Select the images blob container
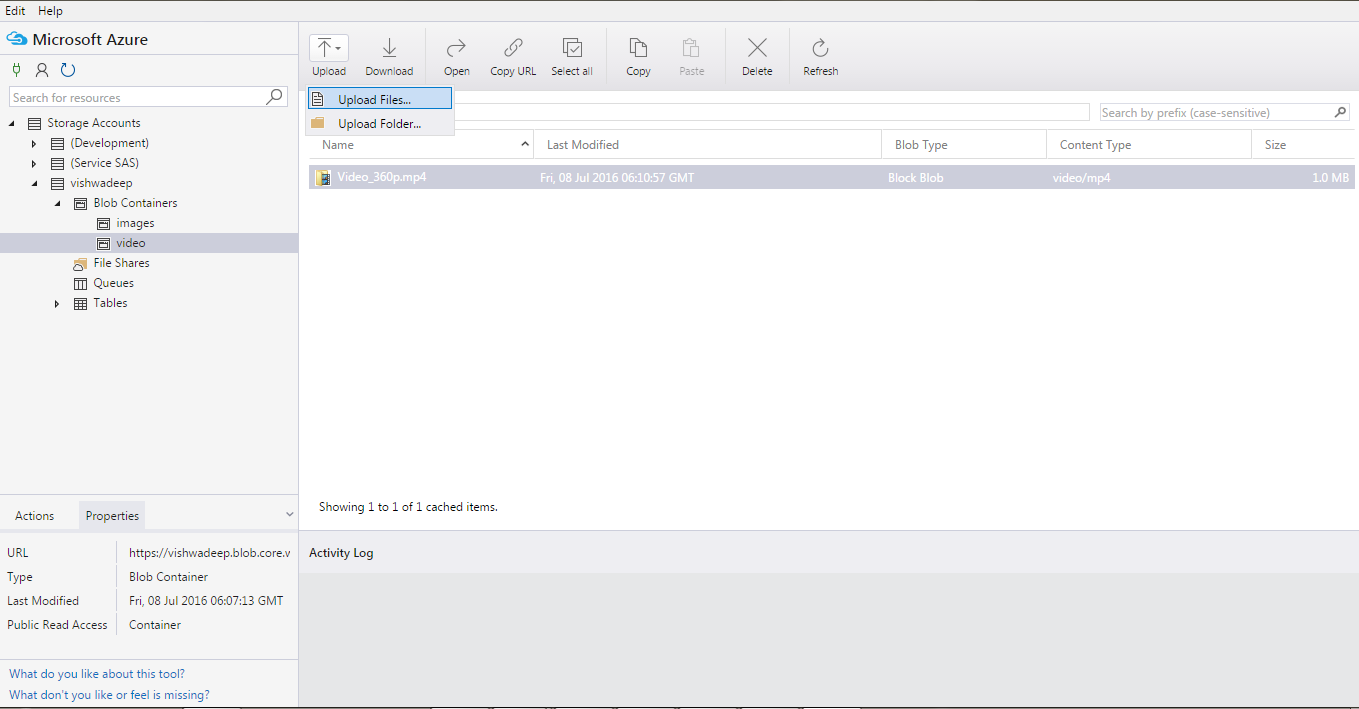 (x=135, y=223)
